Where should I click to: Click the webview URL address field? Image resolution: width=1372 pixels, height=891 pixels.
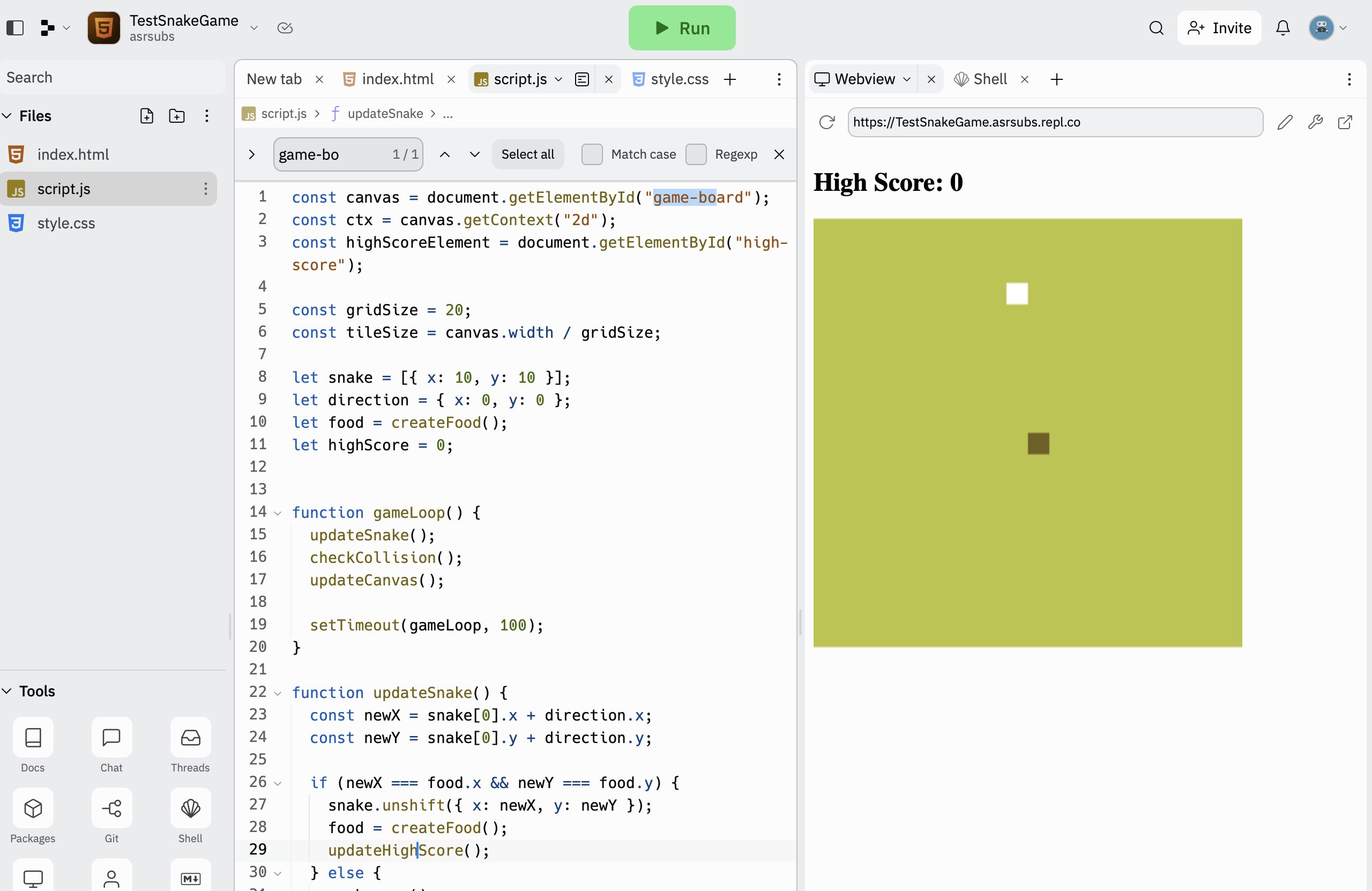click(x=1054, y=122)
